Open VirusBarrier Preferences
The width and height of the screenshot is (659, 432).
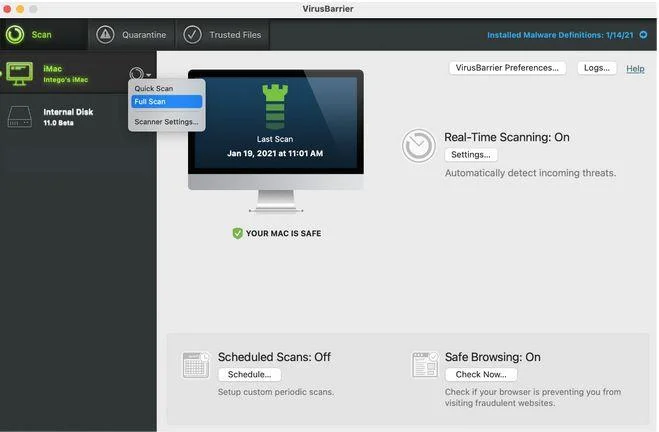507,68
